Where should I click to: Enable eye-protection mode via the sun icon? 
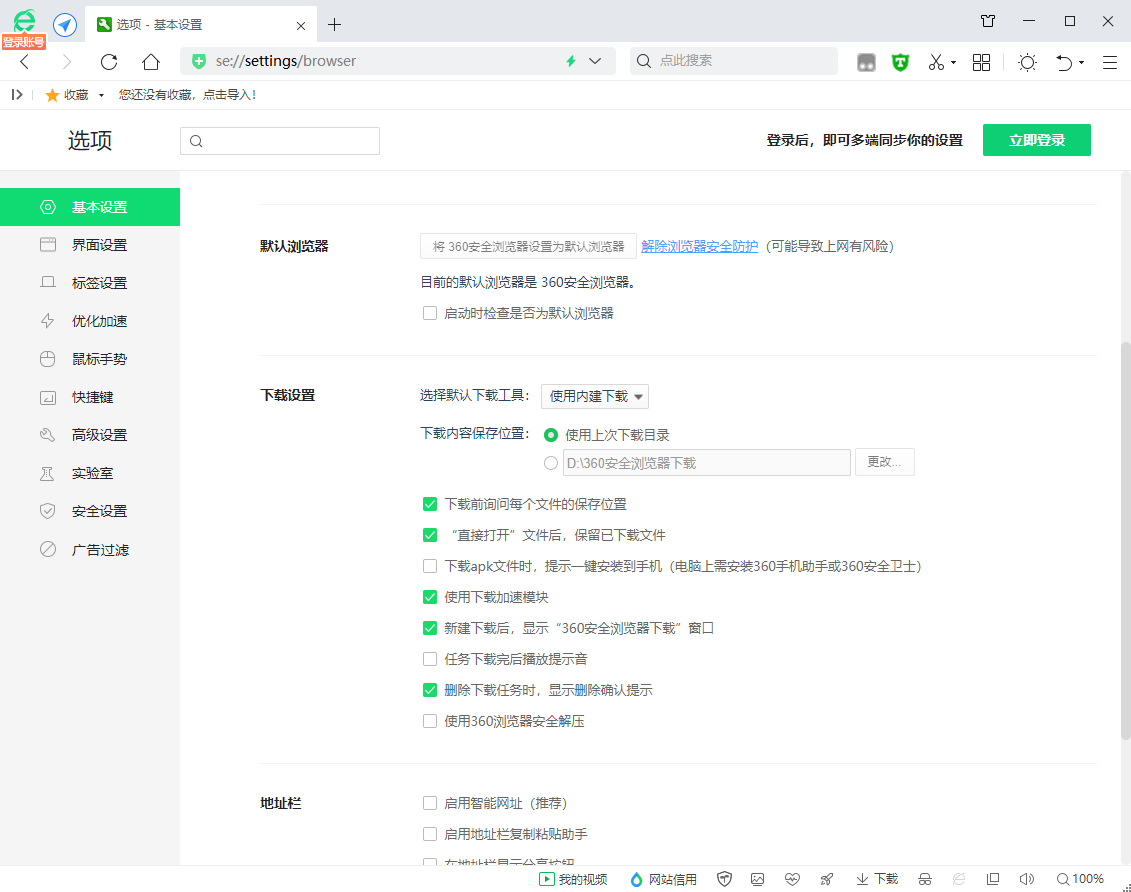pos(1026,62)
